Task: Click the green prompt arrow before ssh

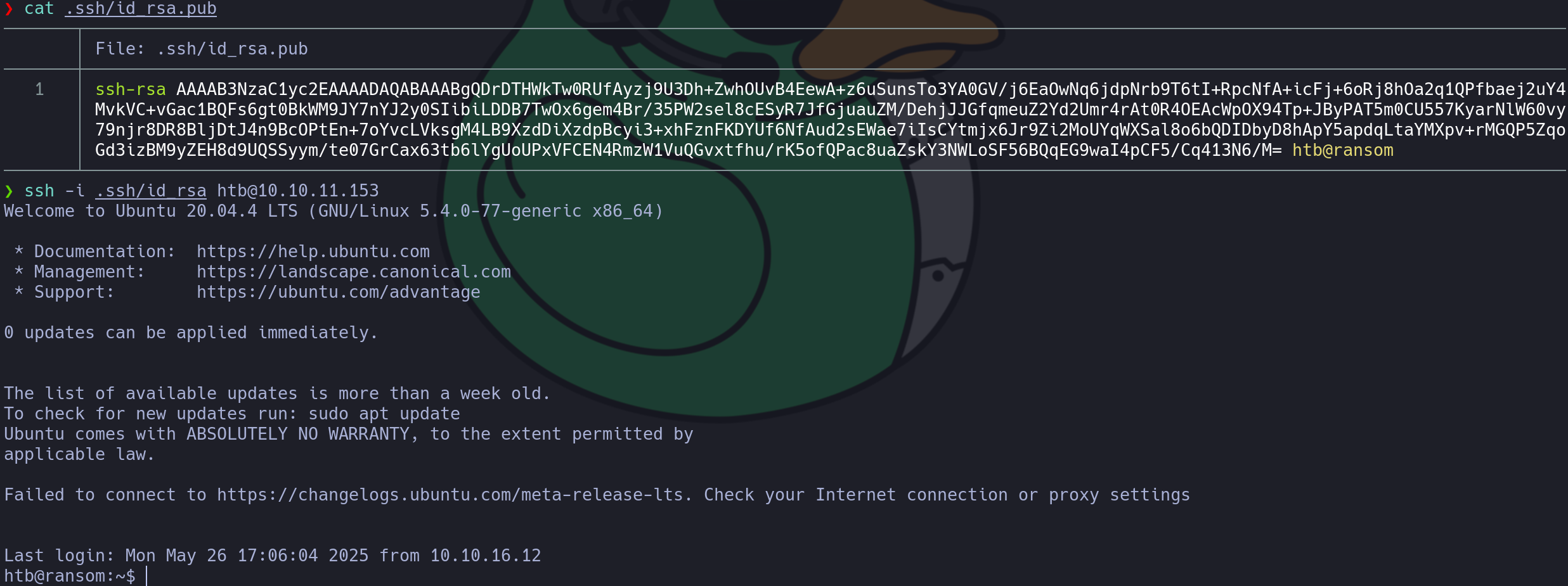Action: point(9,191)
